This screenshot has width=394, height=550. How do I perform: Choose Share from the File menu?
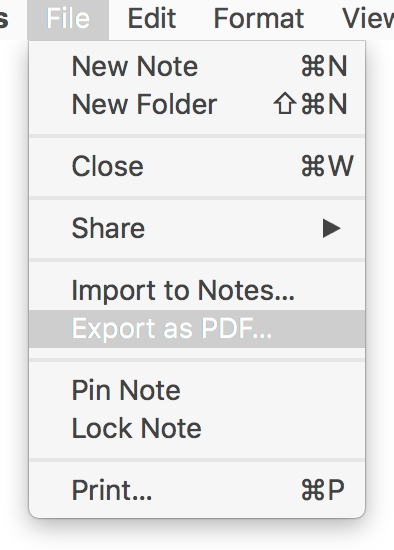point(197,228)
